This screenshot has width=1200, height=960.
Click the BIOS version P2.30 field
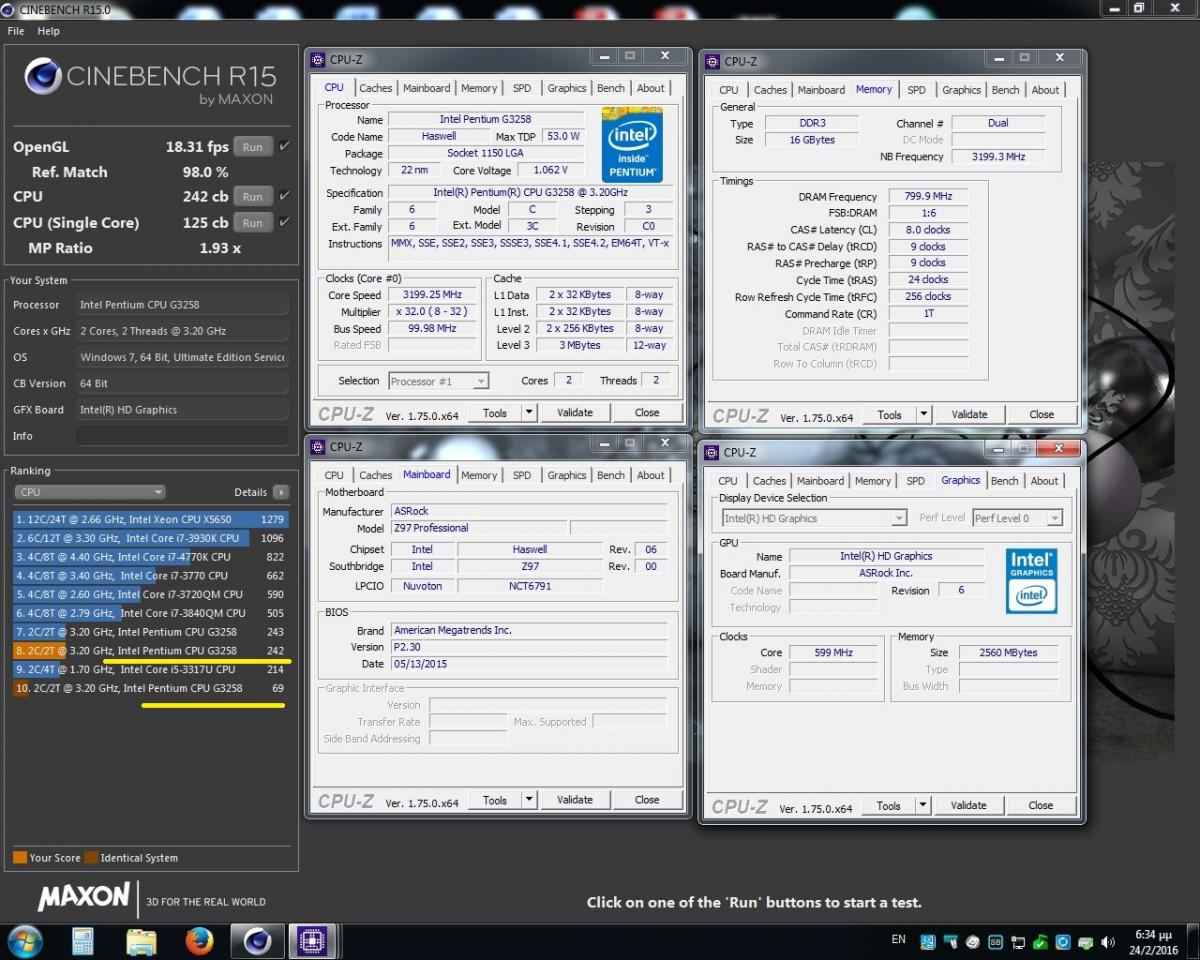click(x=529, y=647)
